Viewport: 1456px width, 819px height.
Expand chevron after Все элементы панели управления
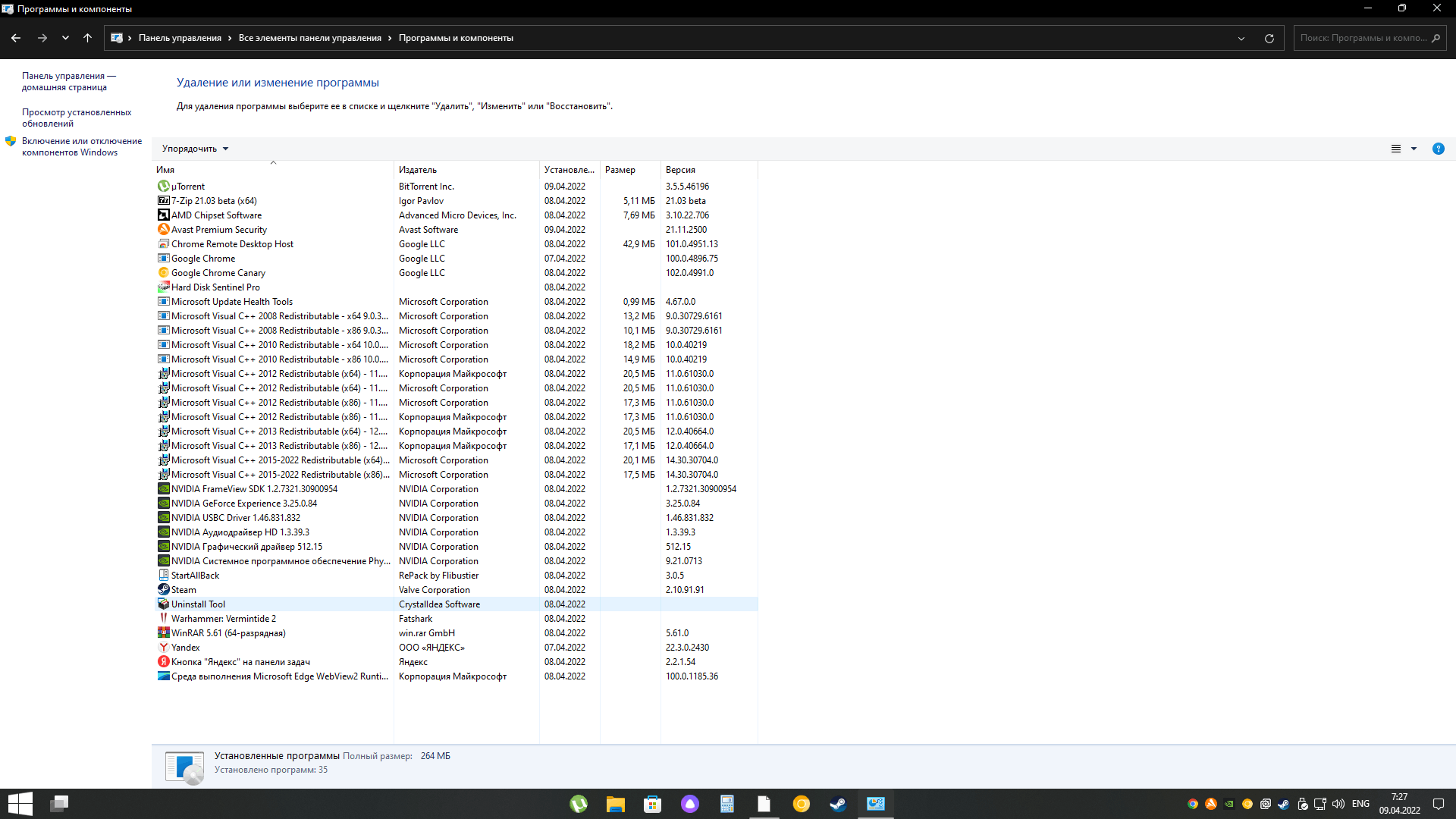pos(390,38)
